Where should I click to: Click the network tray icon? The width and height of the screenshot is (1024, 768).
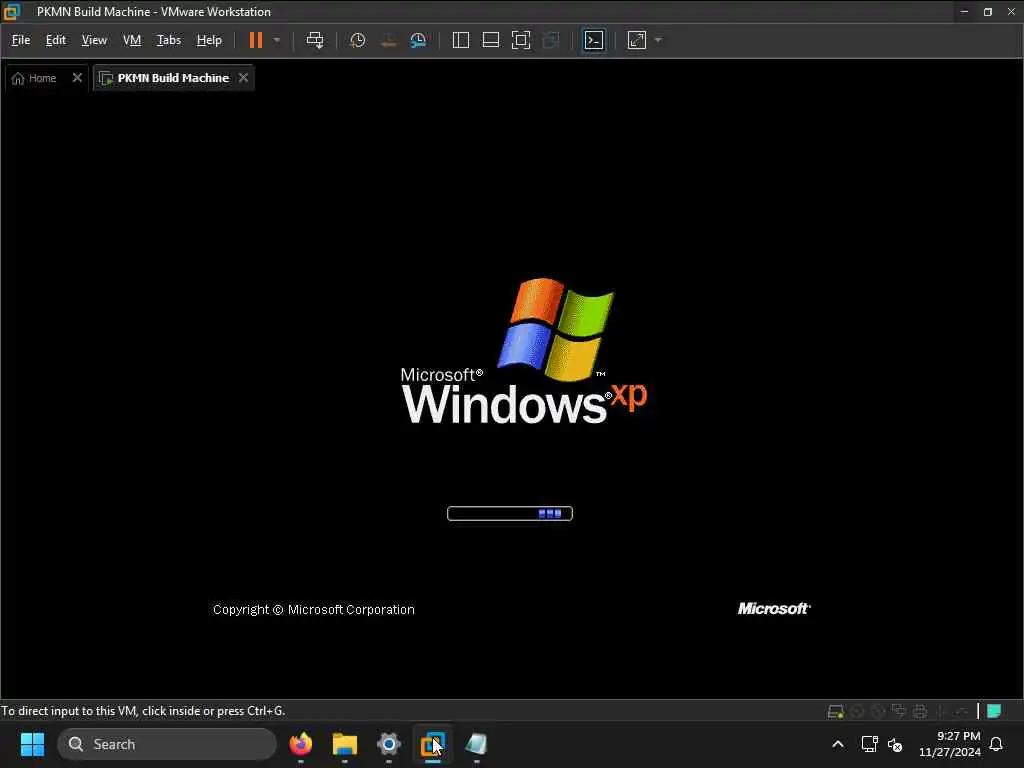(869, 744)
